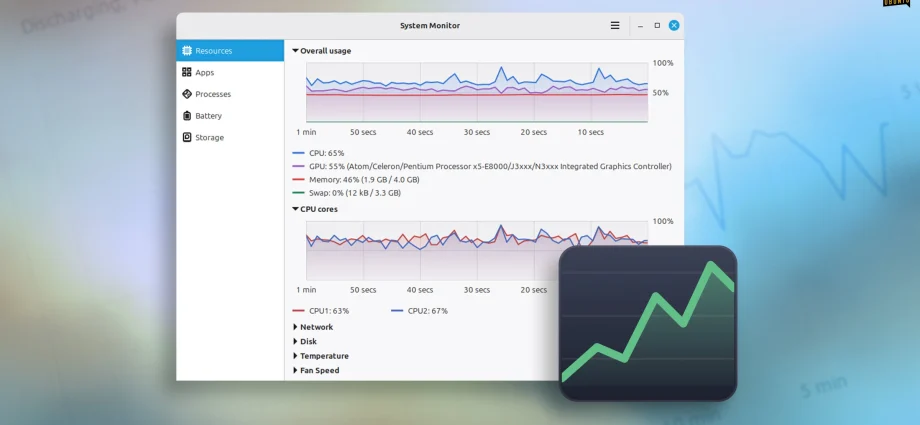This screenshot has height=425, width=920.
Task: Click the green chart app icon
Action: (648, 323)
